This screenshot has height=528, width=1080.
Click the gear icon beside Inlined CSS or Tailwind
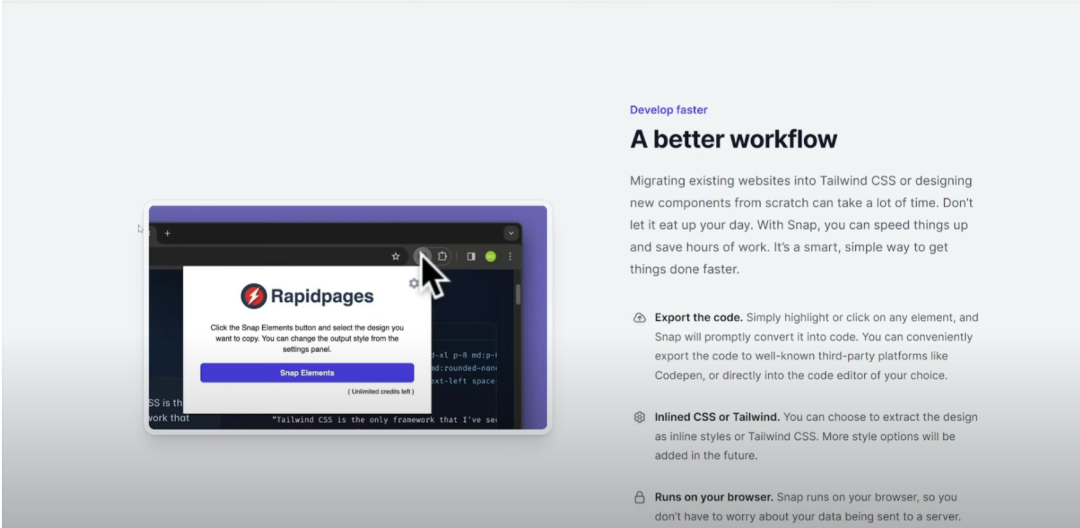tap(639, 417)
